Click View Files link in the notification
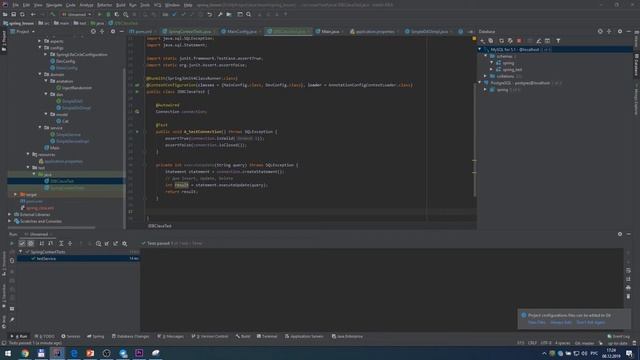 click(x=537, y=322)
